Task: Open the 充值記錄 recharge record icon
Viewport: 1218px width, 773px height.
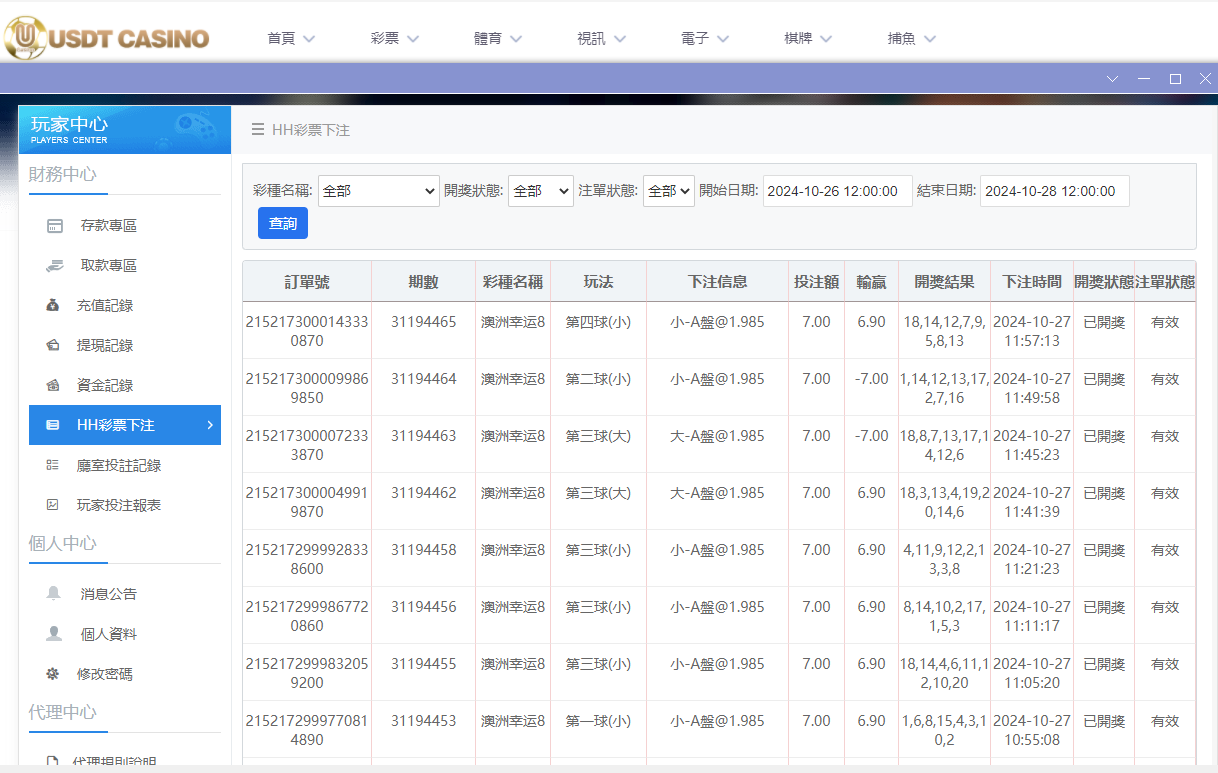Action: 53,305
